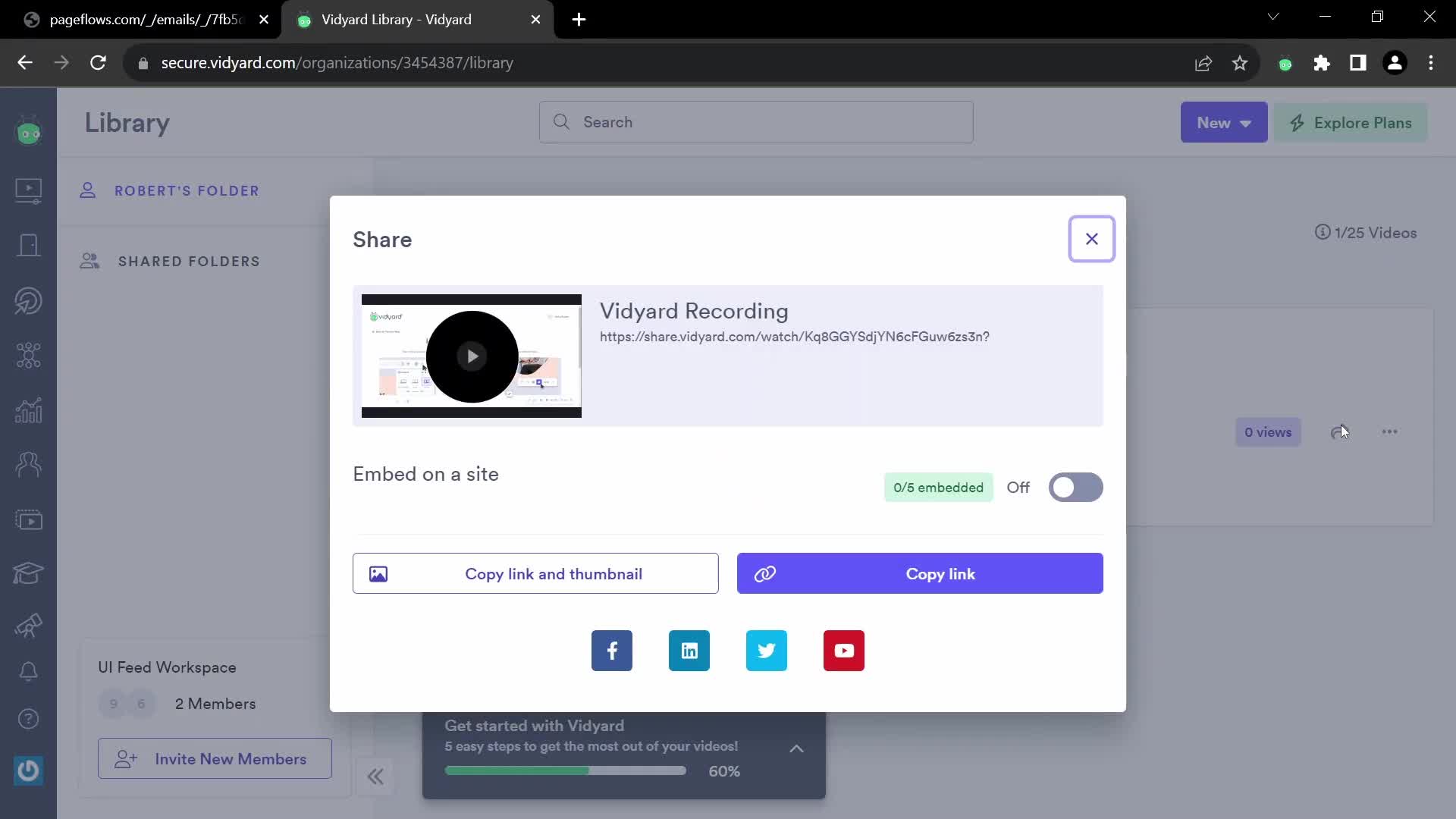Click the info icon beside 1/25 Videos
The image size is (1456, 819).
1323,232
